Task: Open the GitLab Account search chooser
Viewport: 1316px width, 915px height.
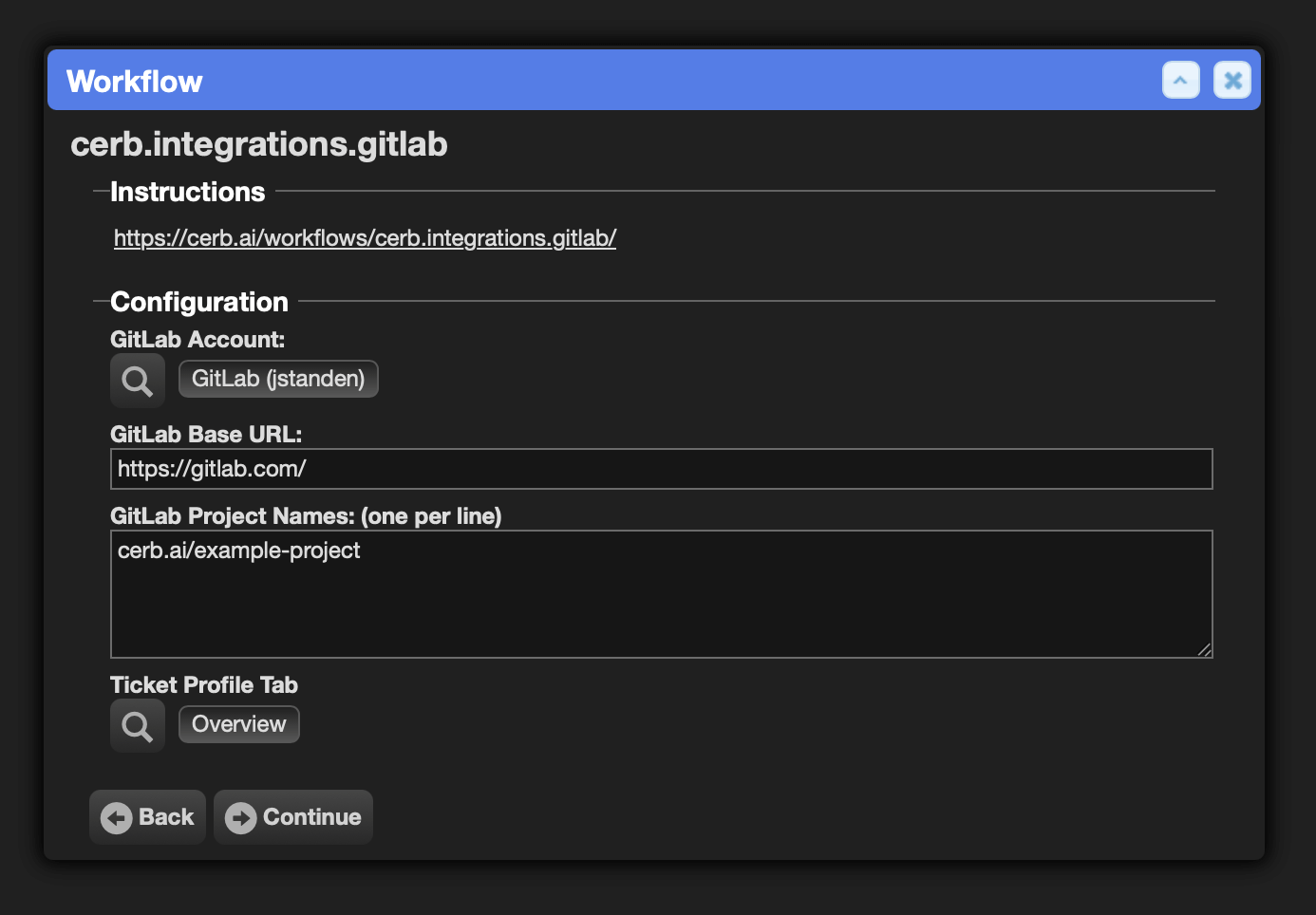Action: (x=138, y=381)
